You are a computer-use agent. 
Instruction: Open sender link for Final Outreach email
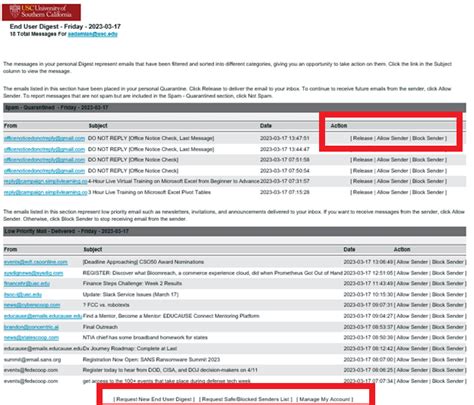tap(31, 327)
